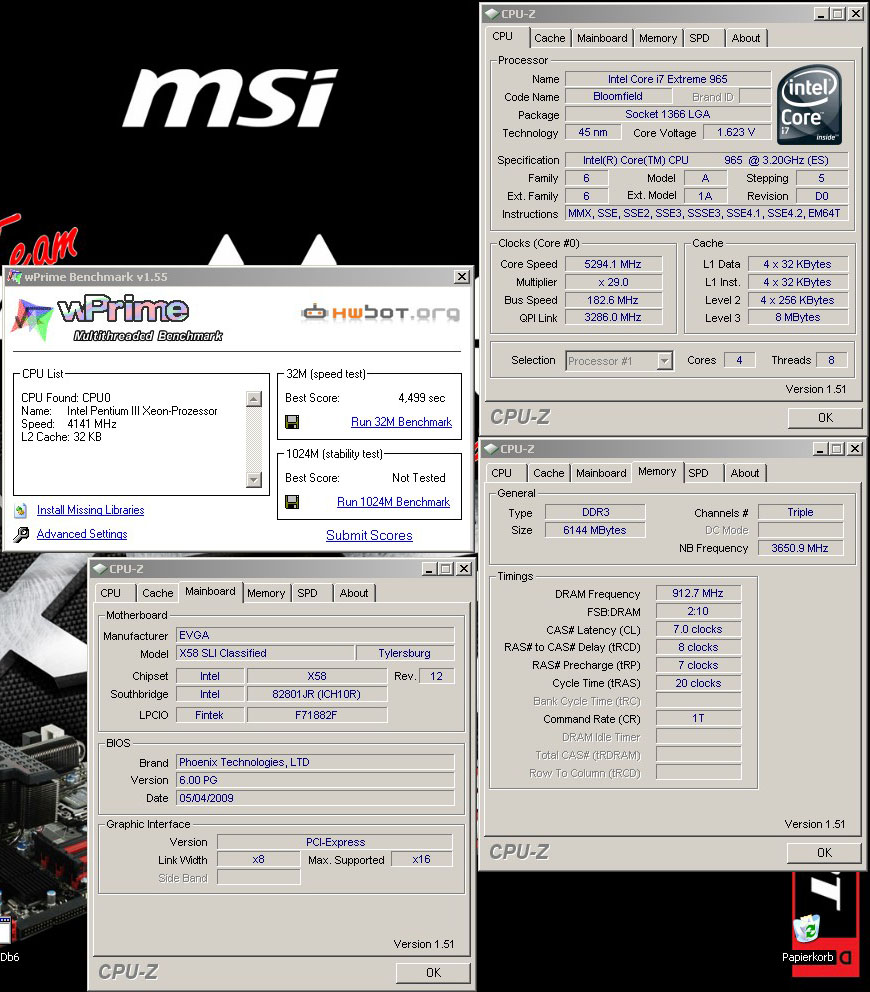Image resolution: width=870 pixels, height=992 pixels.
Task: Select CPU tab in the Memory CPU-Z window
Action: (x=501, y=473)
